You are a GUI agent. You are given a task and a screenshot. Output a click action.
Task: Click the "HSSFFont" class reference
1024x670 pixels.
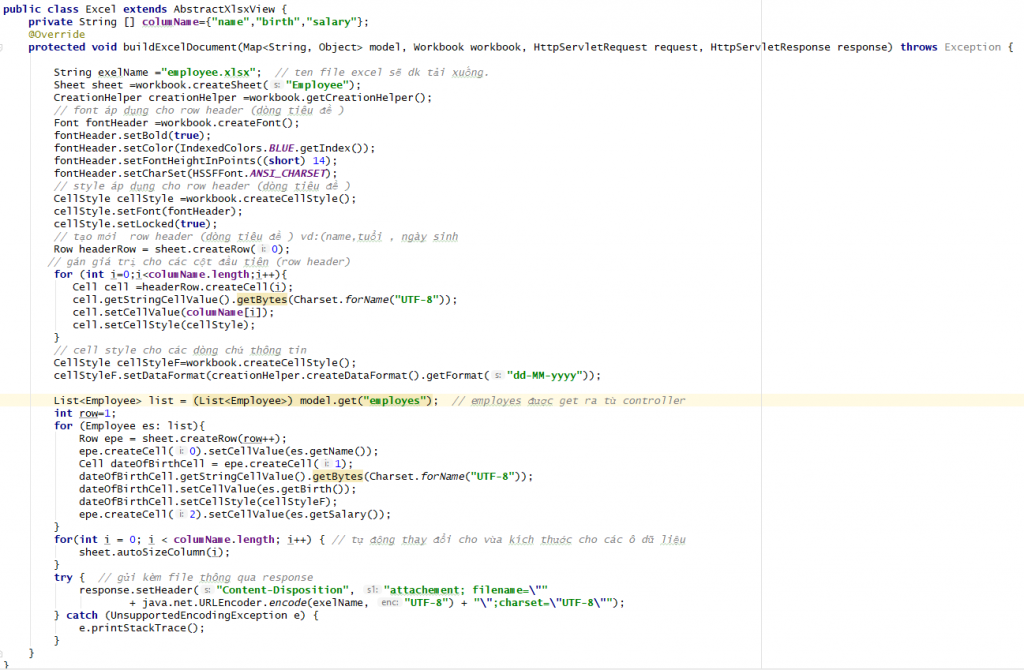[x=217, y=174]
